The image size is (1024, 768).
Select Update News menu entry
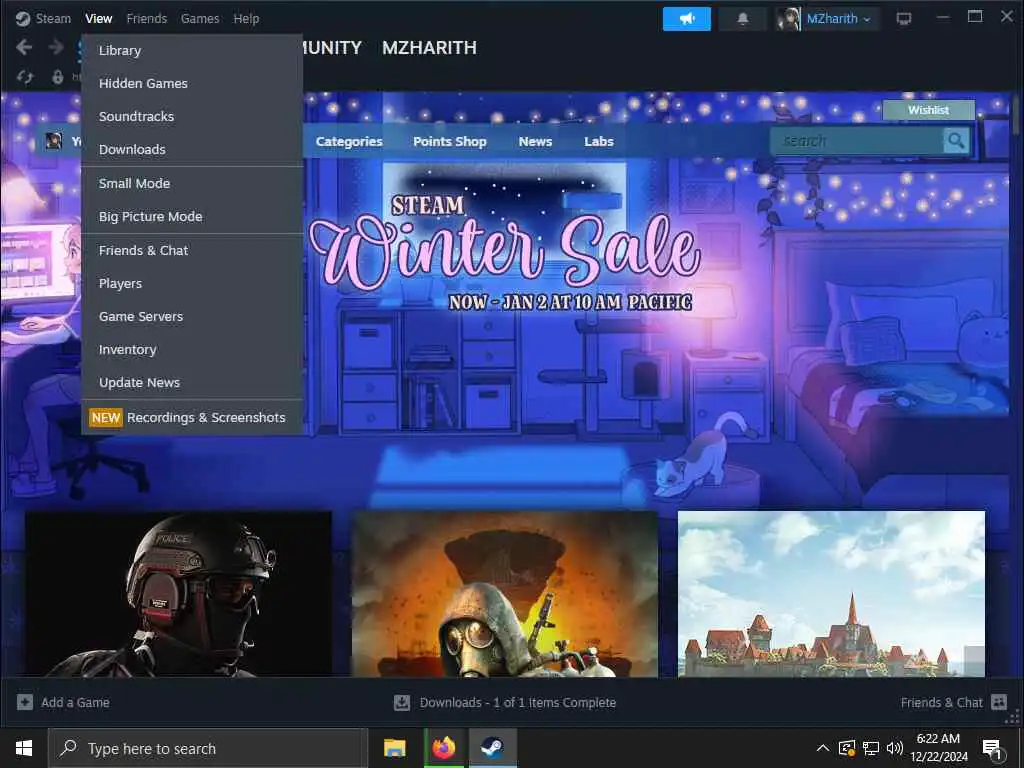(x=192, y=382)
